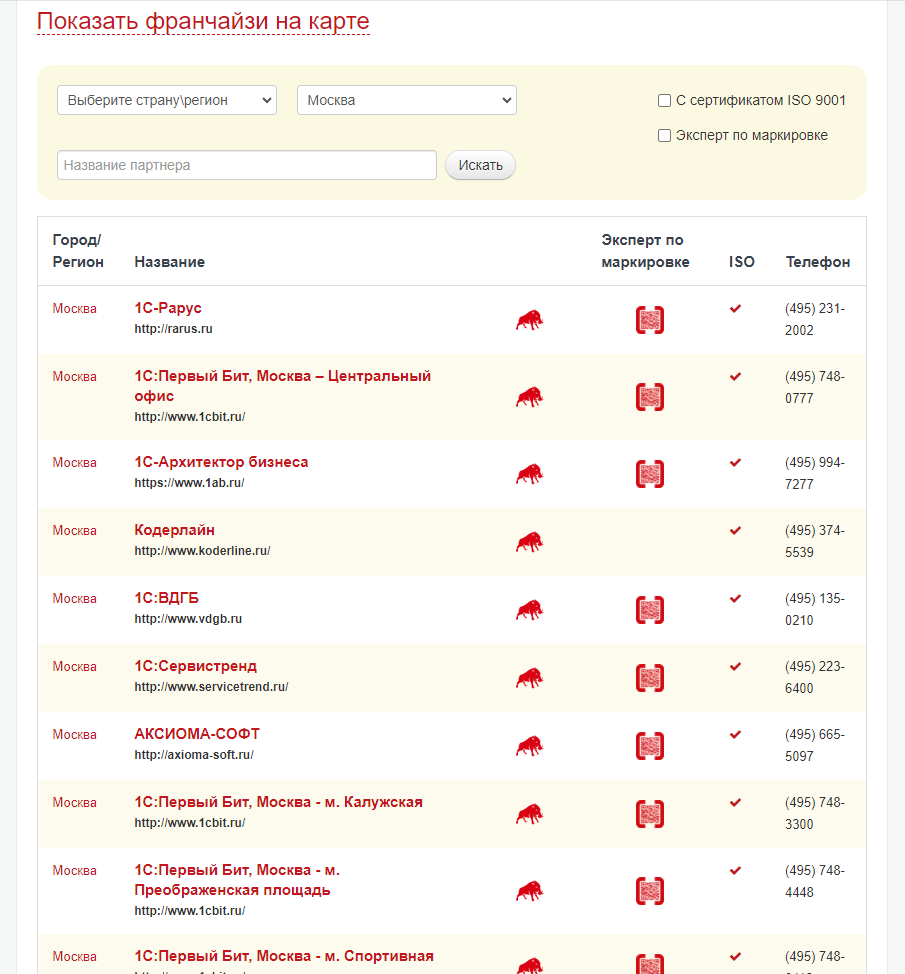Click the bull icon in the Кодерлайн row
This screenshot has width=905, height=974.
click(529, 542)
